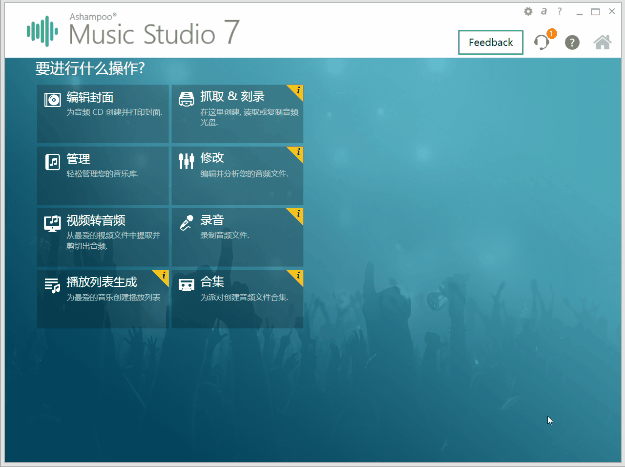Open the 修改 audio editing tile

click(237, 175)
